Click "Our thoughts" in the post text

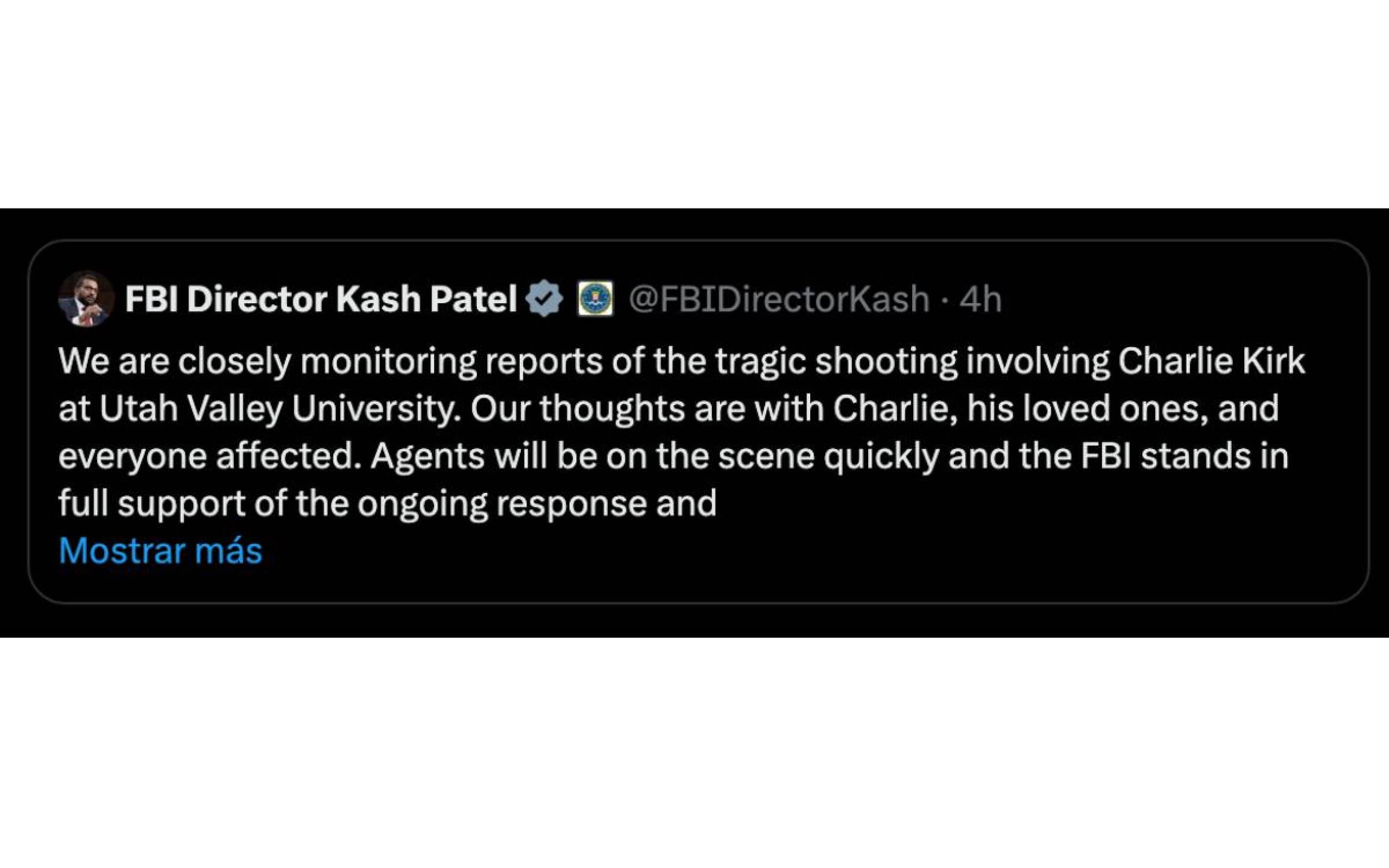577,409
